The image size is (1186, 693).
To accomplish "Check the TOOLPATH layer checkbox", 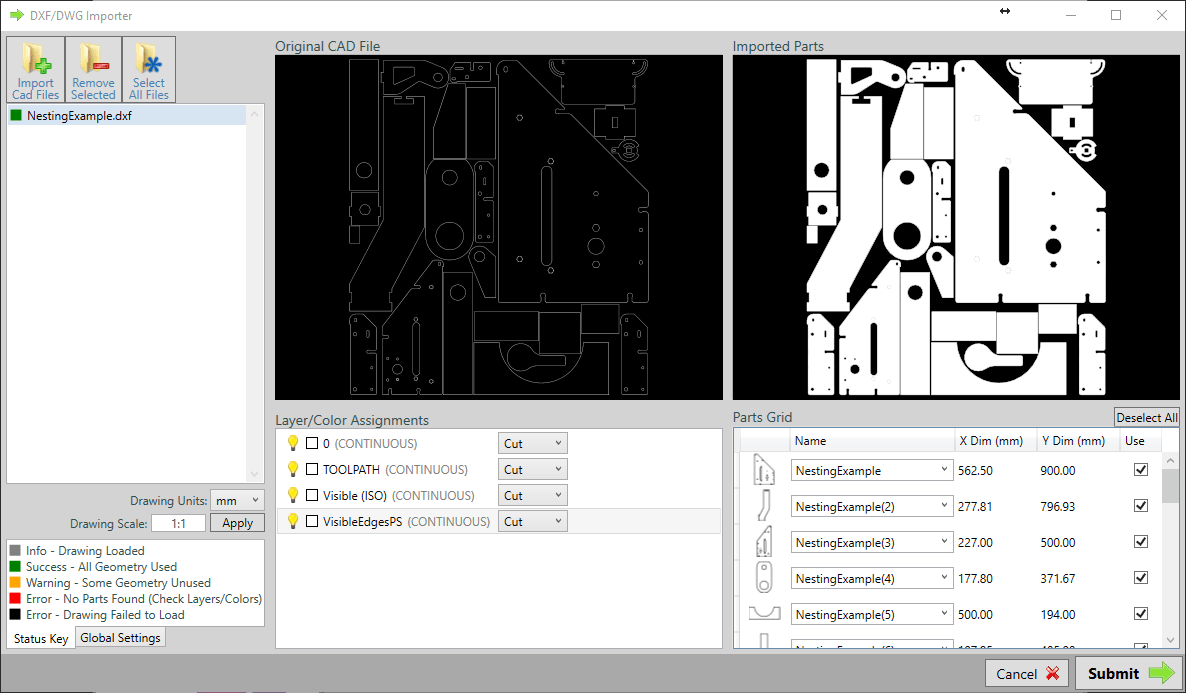I will coord(312,469).
